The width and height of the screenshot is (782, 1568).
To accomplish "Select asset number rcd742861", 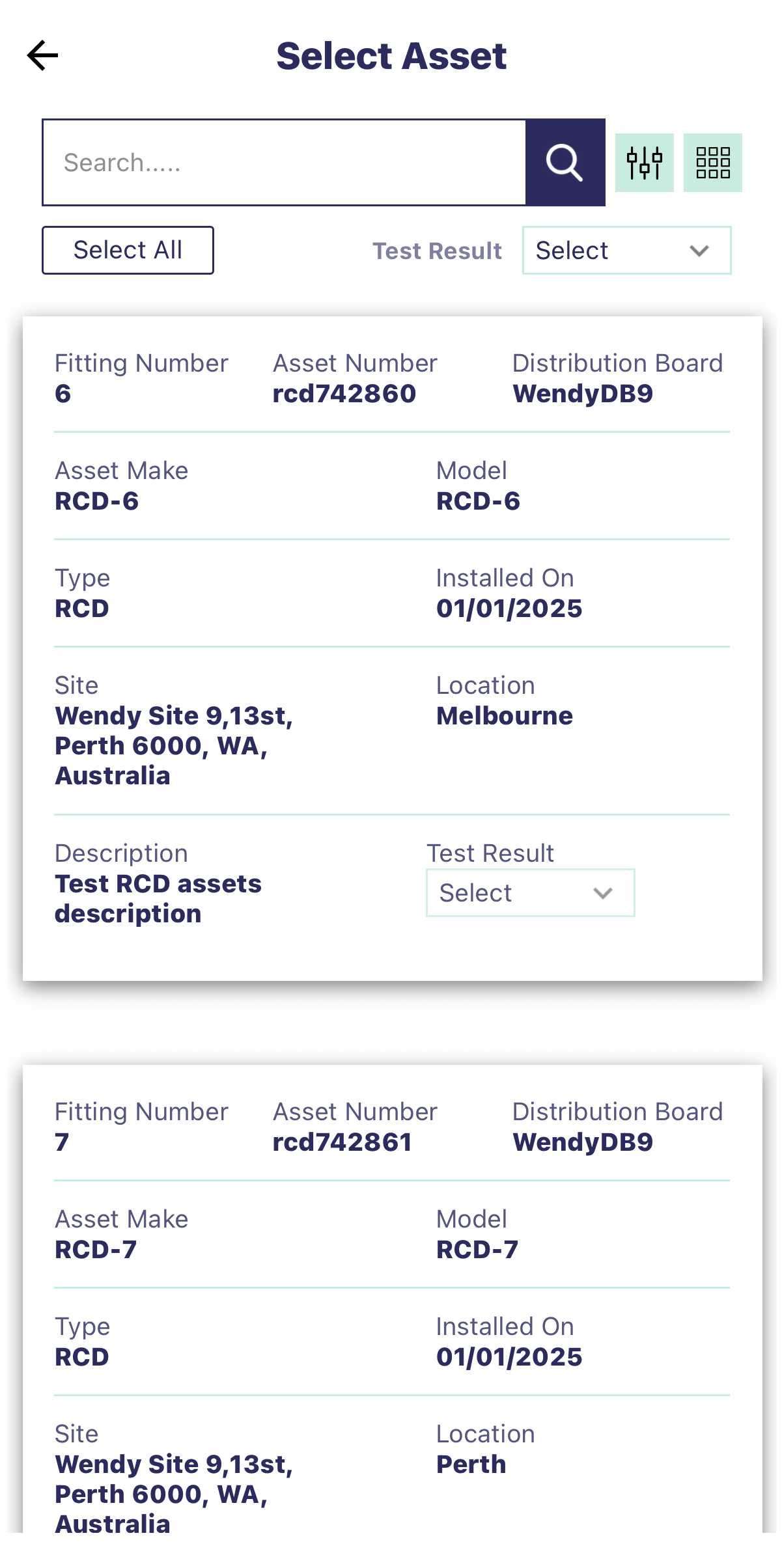I will (x=342, y=1142).
